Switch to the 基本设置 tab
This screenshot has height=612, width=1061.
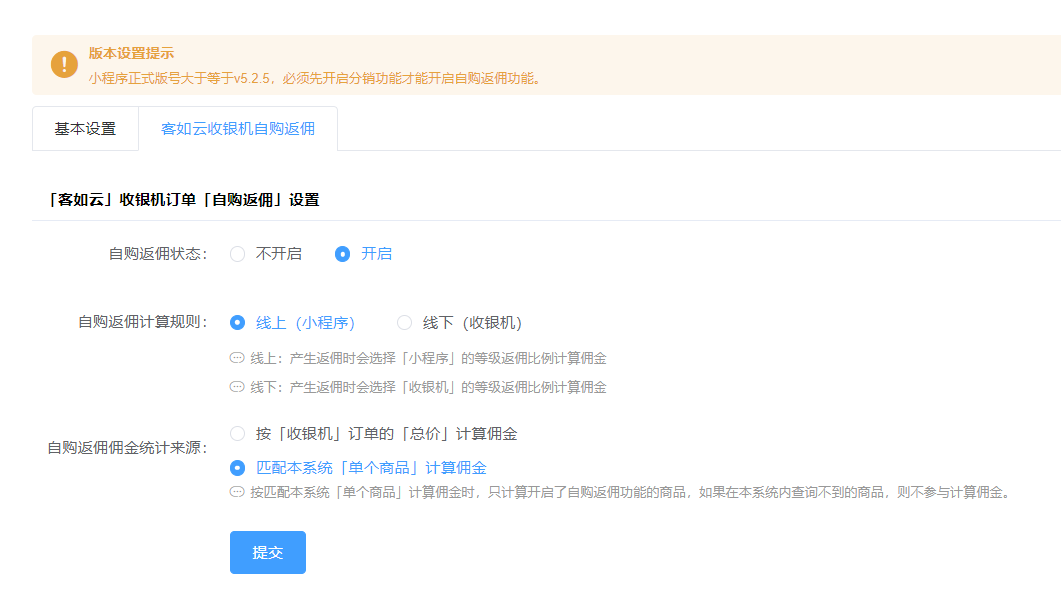85,129
